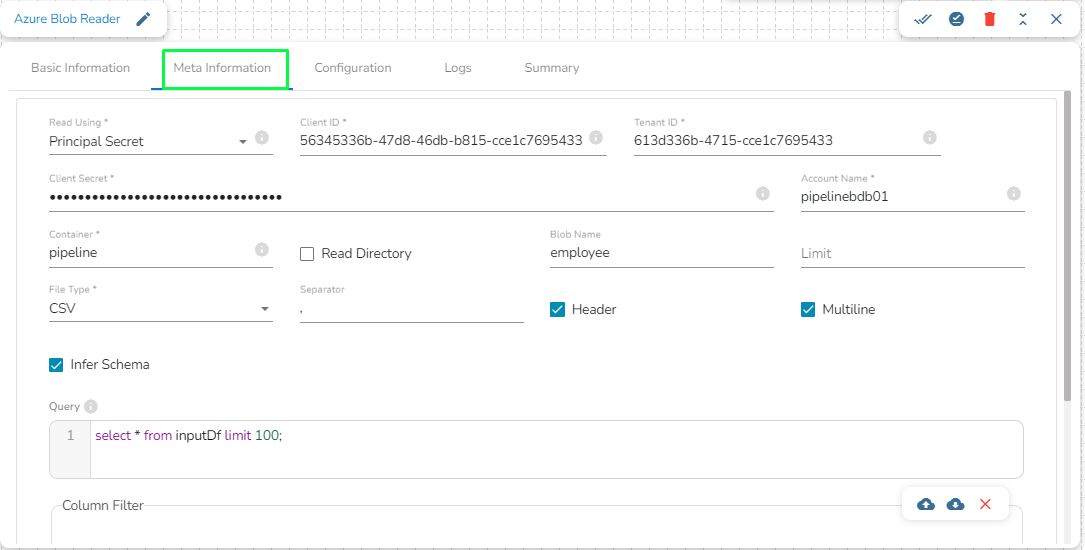Click the red X icon near Column Filter
This screenshot has width=1085, height=550.
point(985,504)
